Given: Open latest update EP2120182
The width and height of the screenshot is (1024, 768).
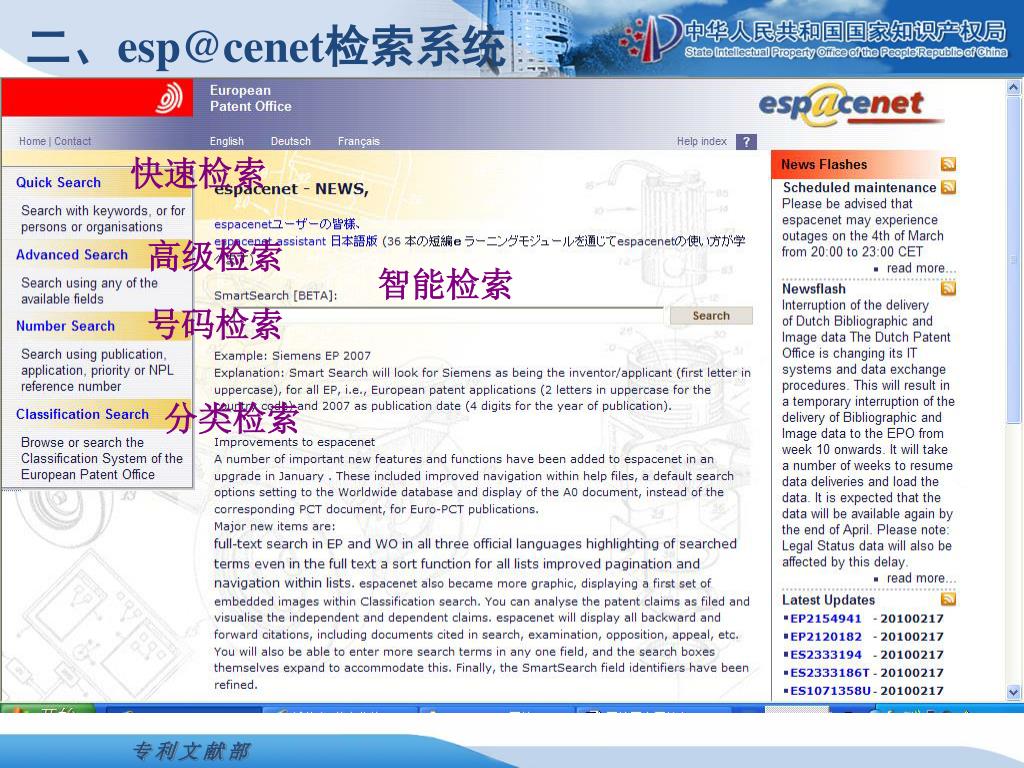Looking at the screenshot, I should click(x=825, y=637).
